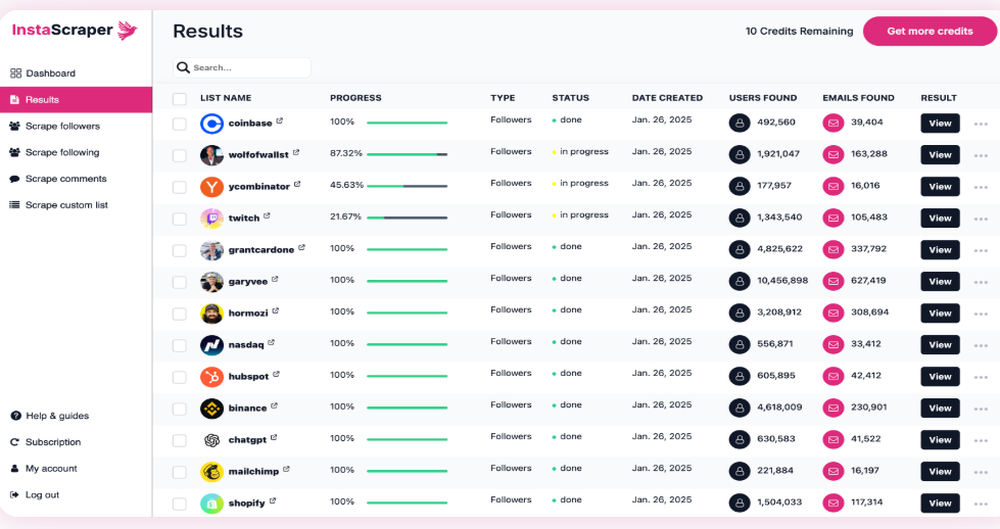Click the shopify profile avatar
This screenshot has width=1000, height=529.
212,503
